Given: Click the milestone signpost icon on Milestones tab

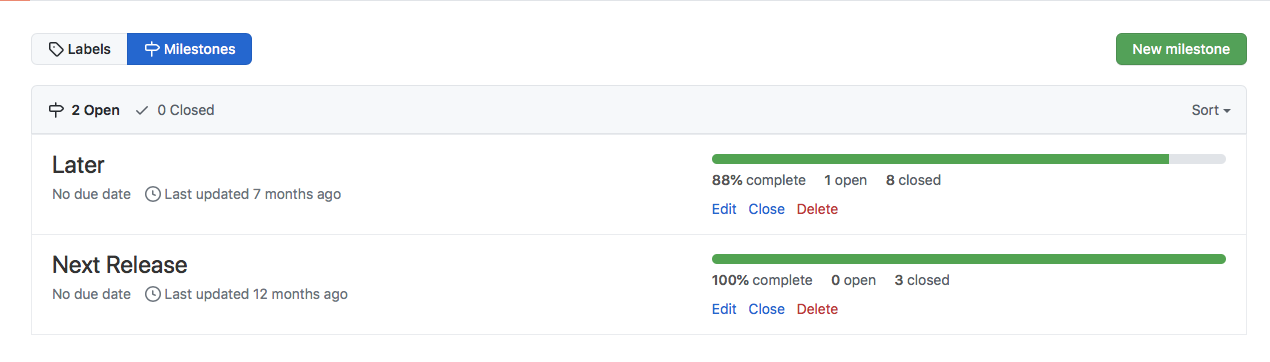Looking at the screenshot, I should pos(152,49).
